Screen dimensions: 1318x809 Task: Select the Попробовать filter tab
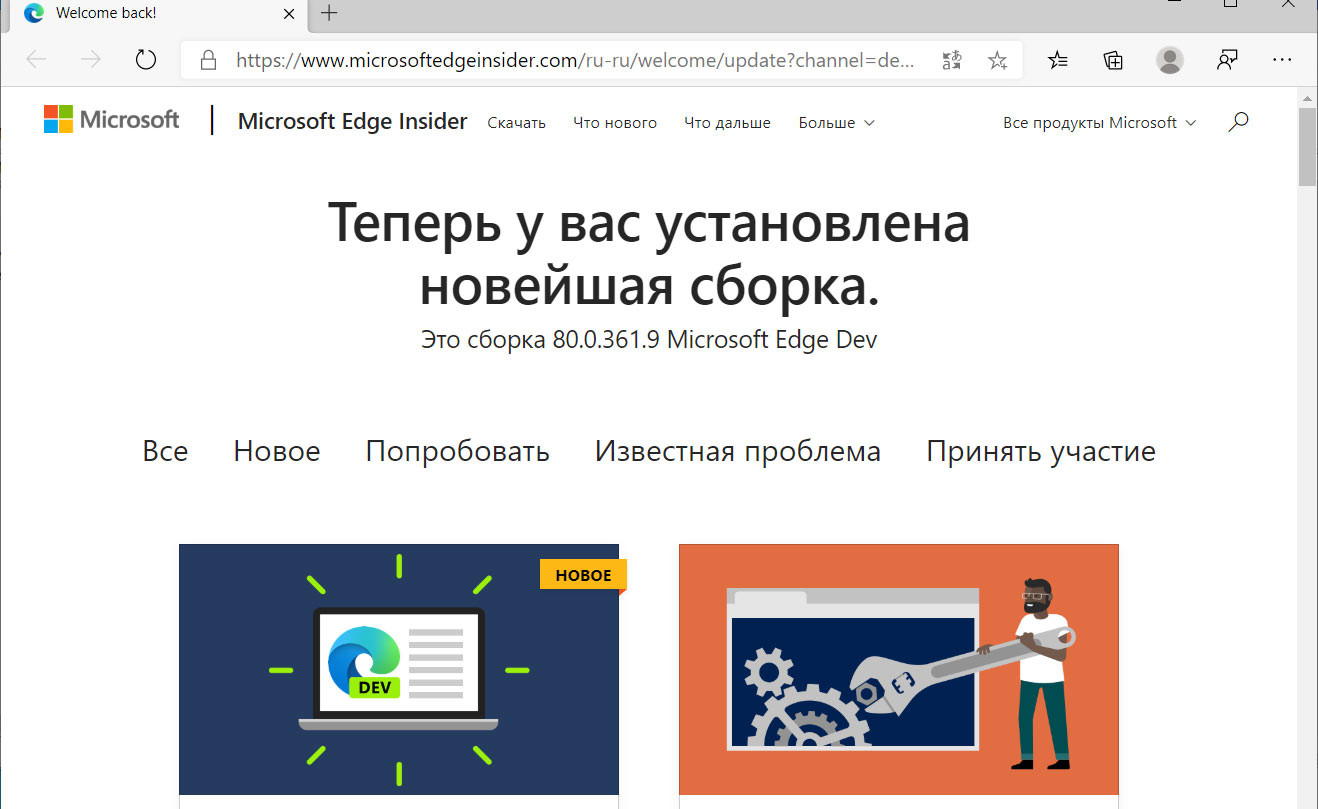(457, 451)
